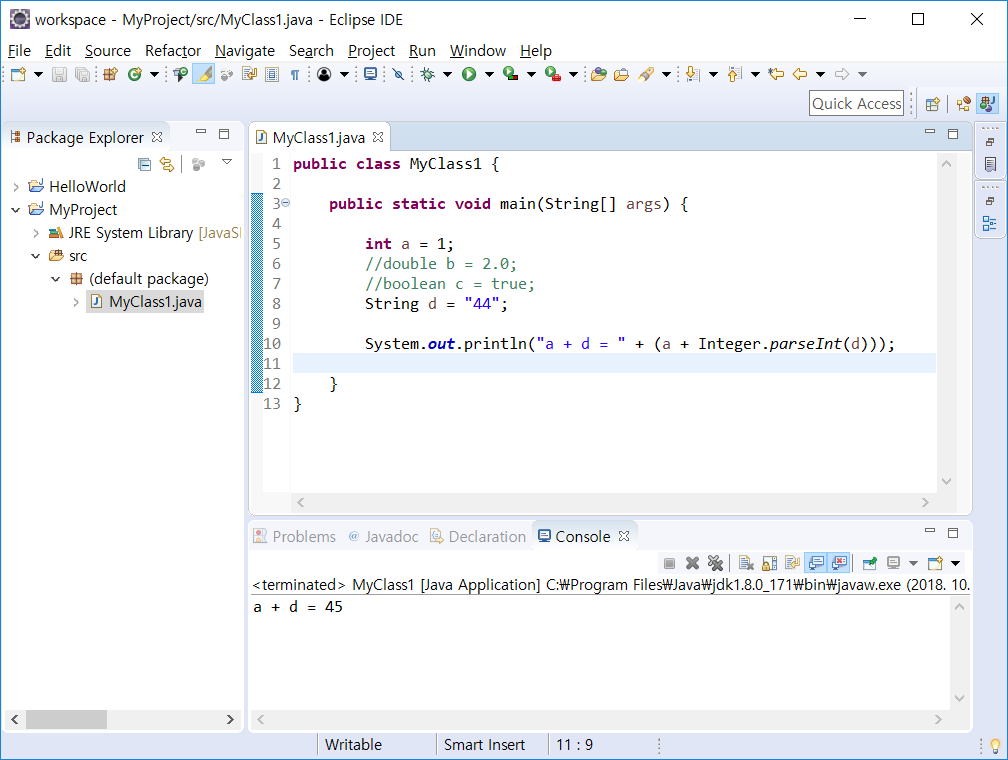
Task: Collapse the src folder node
Action: 36,256
